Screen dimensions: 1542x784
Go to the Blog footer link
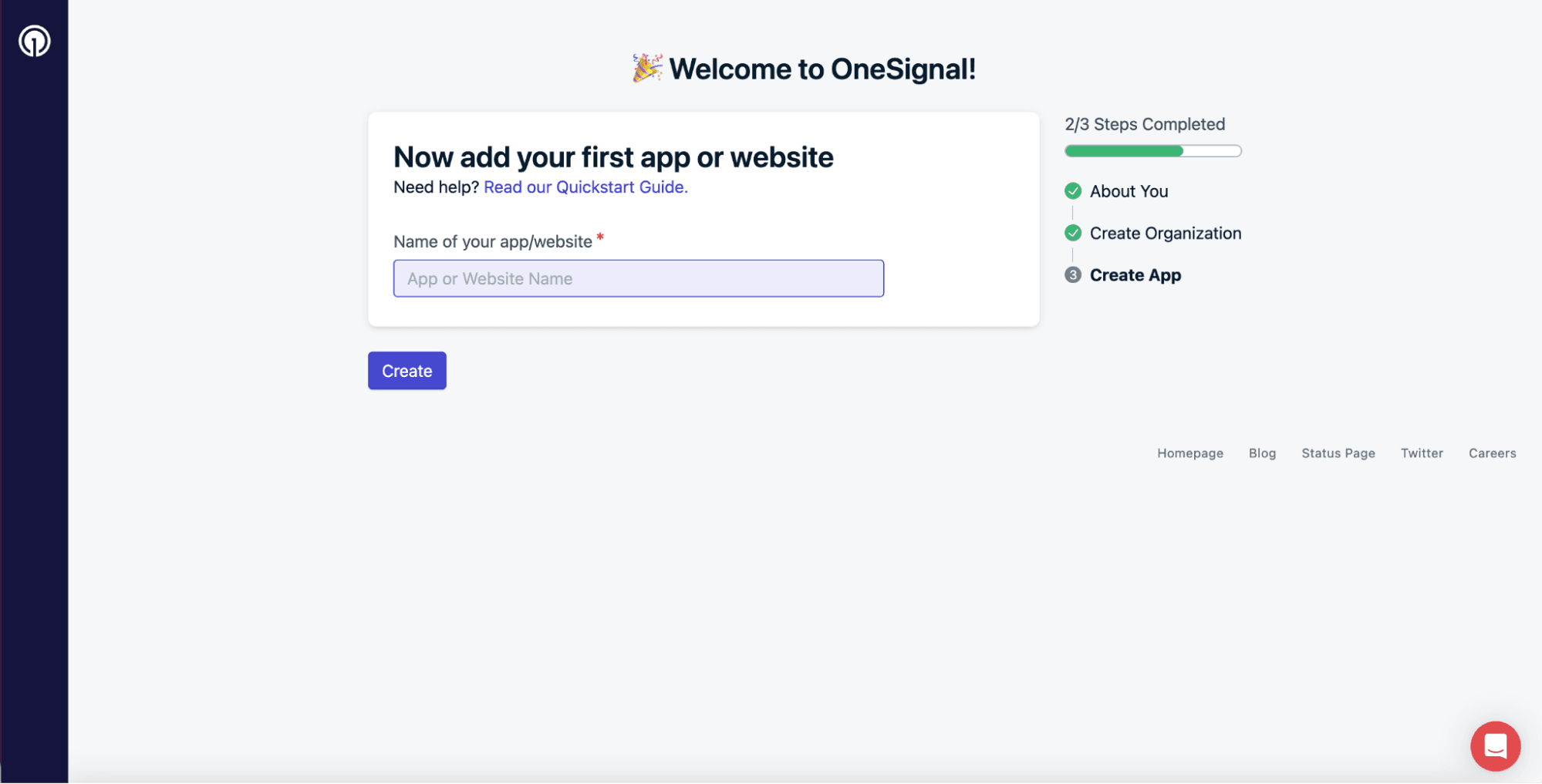1262,453
